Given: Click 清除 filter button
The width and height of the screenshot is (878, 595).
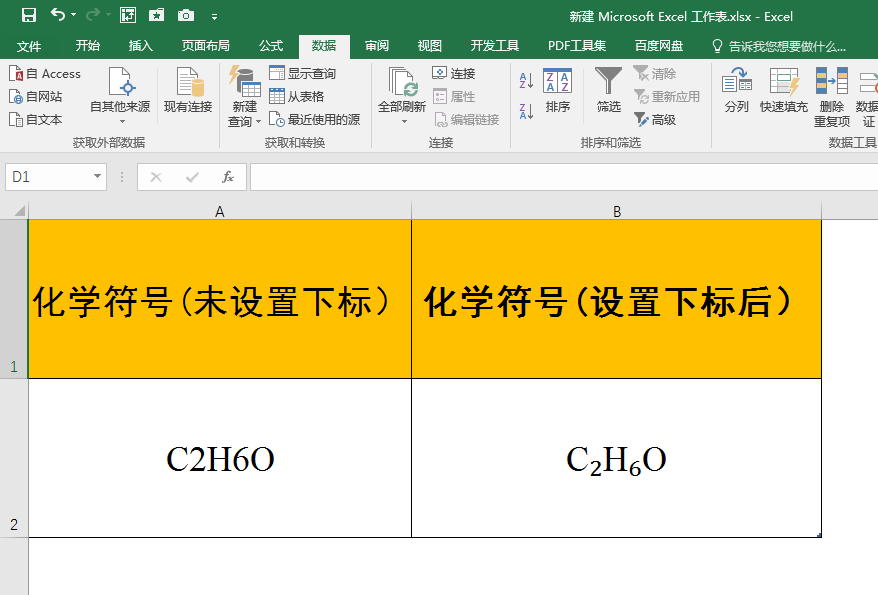Looking at the screenshot, I should click(655, 73).
